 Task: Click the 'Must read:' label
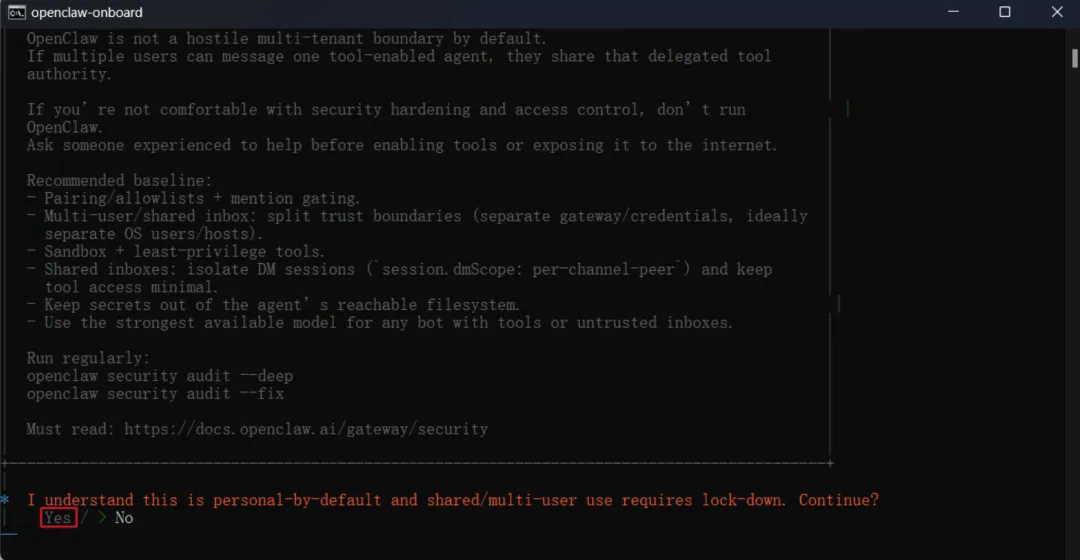[x=71, y=429]
